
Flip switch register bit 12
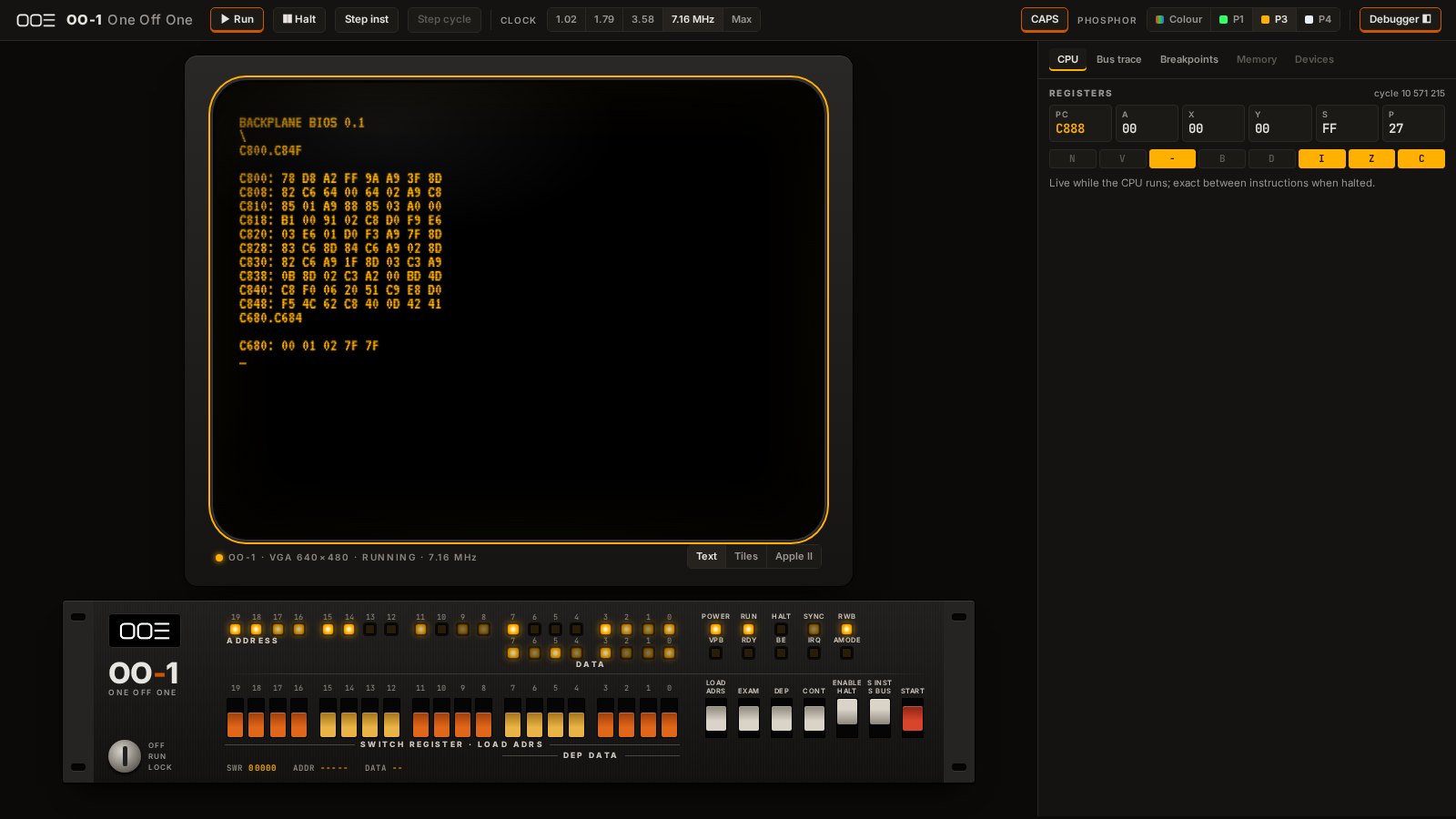coord(391,718)
